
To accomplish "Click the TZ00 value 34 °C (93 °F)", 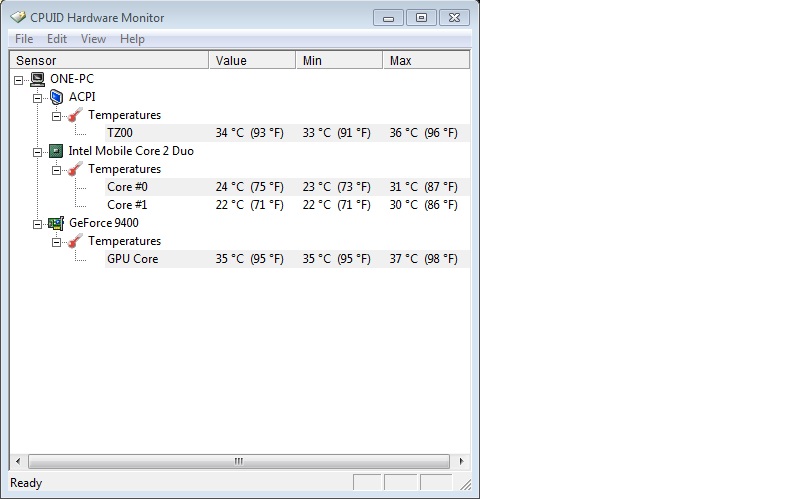I will click(250, 133).
